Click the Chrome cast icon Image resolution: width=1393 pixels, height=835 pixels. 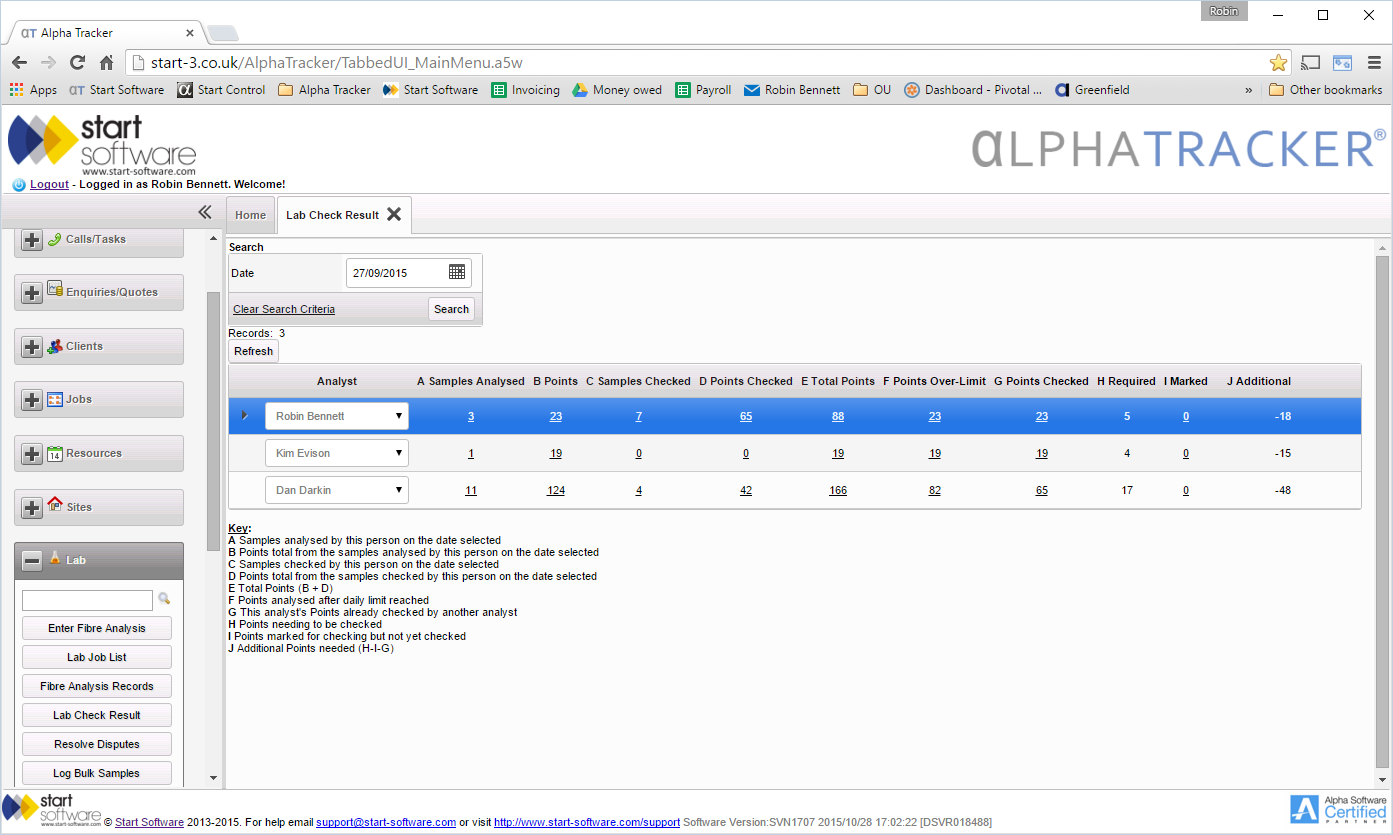(x=1310, y=61)
